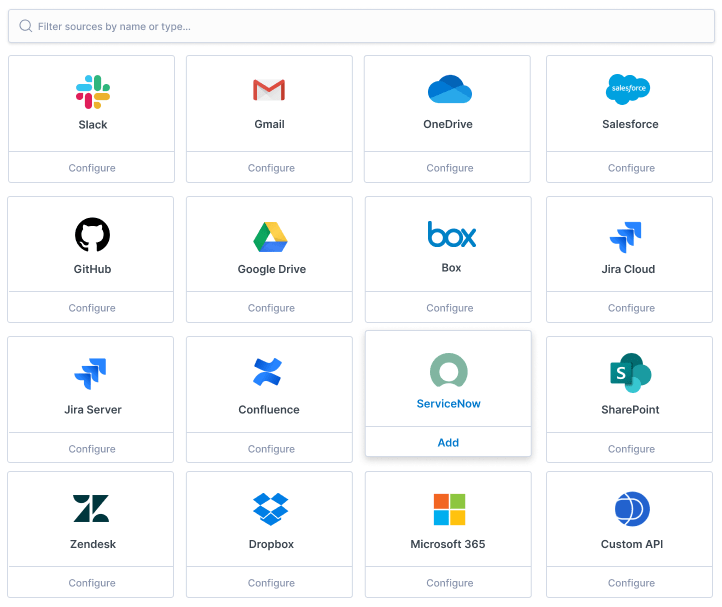Click the ServiceNow name link
The image size is (722, 607).
coord(448,403)
